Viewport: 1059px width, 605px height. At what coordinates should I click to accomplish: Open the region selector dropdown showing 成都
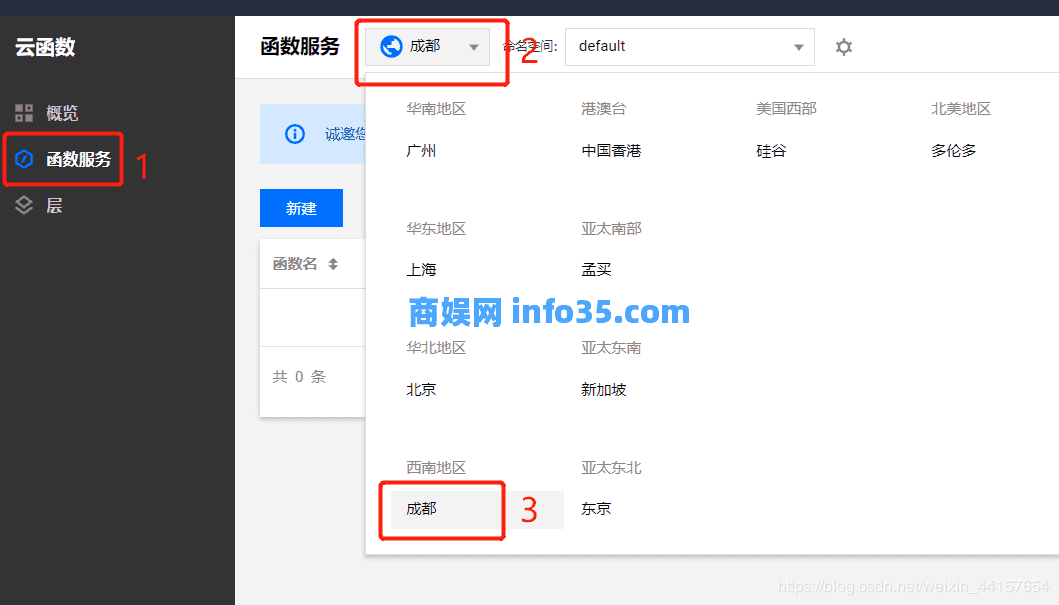430,45
